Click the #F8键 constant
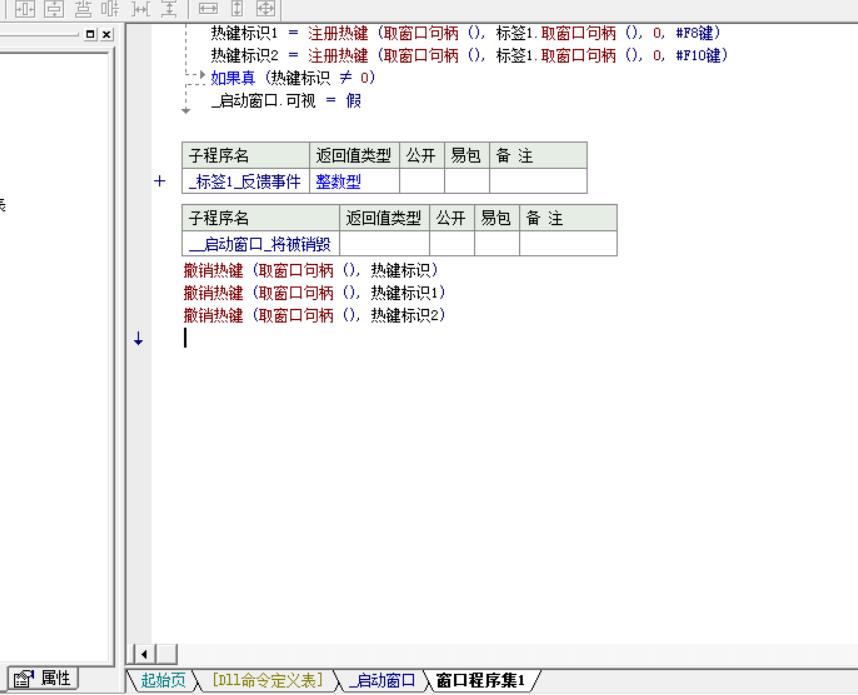Screen dimensions: 858x695 [x=695, y=33]
